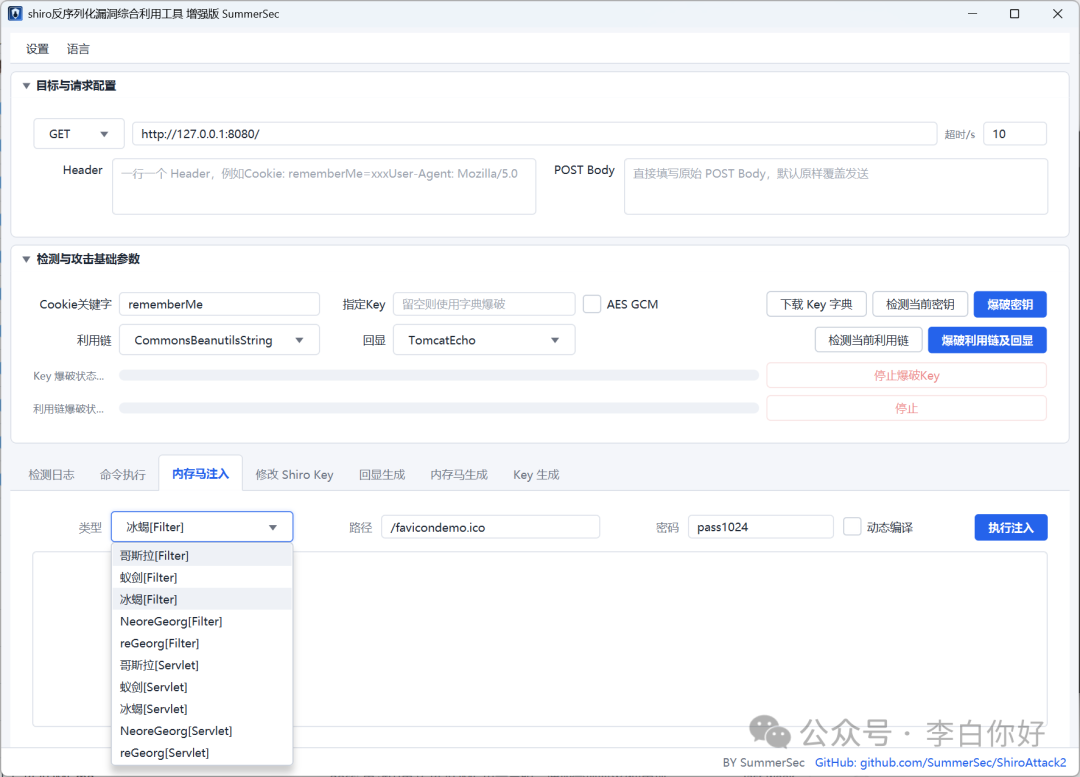
Task: Collapse the 目标与请求配置 section
Action: tap(26, 85)
